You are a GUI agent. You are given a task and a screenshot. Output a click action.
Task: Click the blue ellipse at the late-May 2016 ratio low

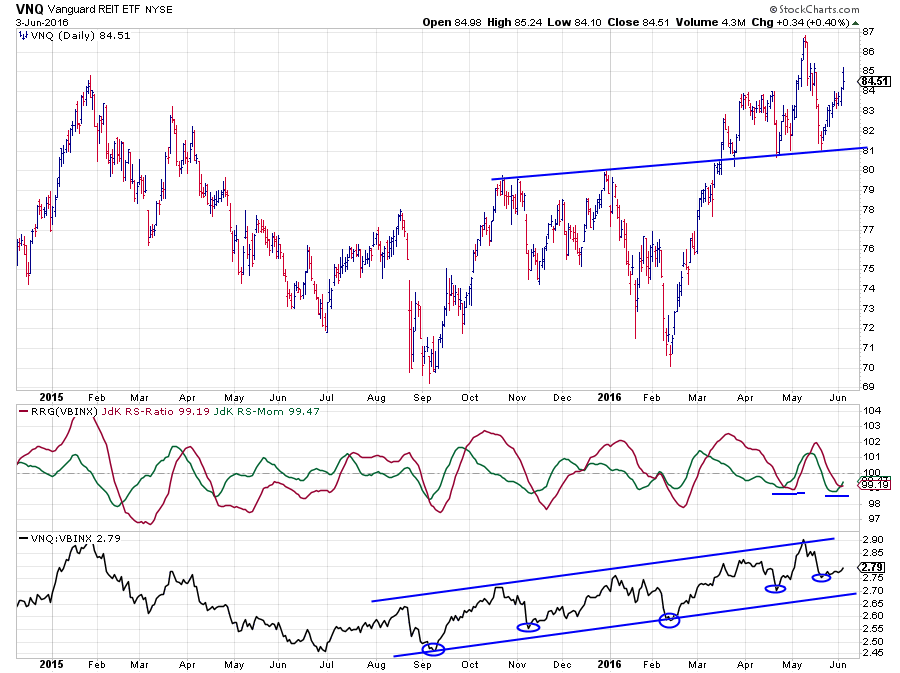(821, 578)
